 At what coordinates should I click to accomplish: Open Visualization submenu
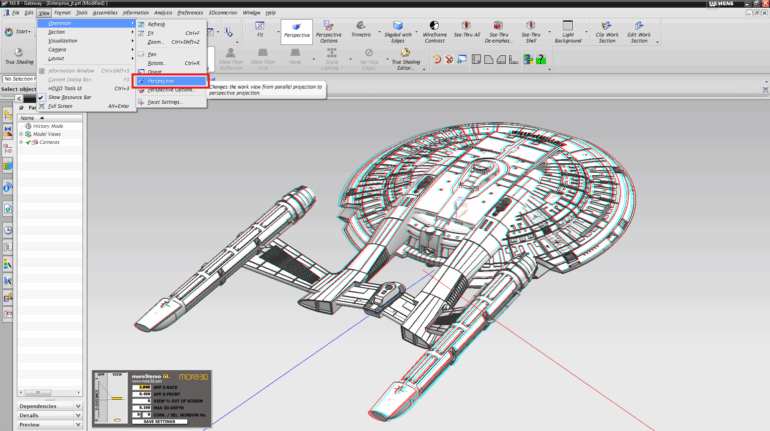click(86, 41)
